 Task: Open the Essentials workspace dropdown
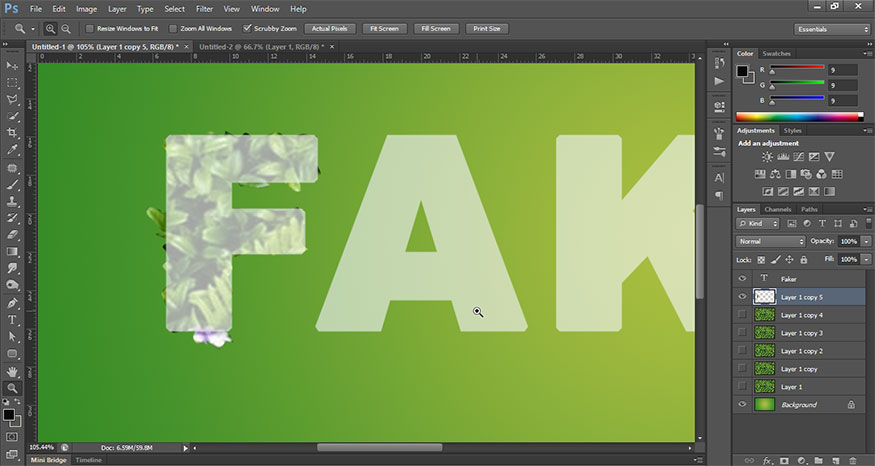coord(832,29)
